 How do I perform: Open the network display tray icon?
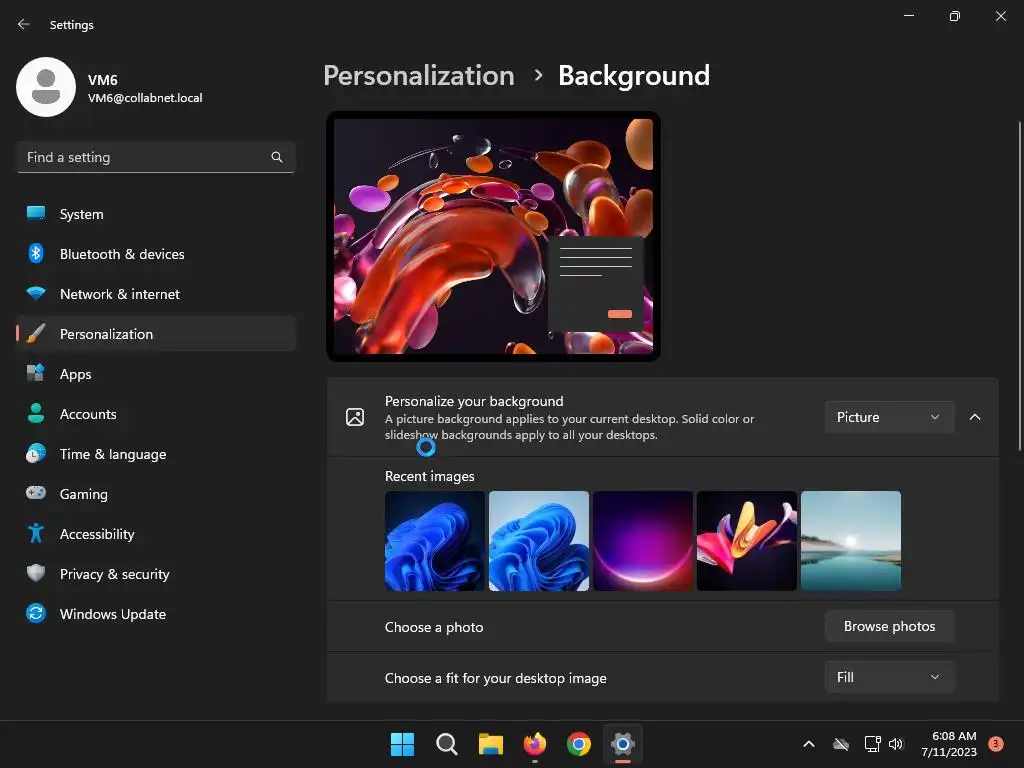872,744
